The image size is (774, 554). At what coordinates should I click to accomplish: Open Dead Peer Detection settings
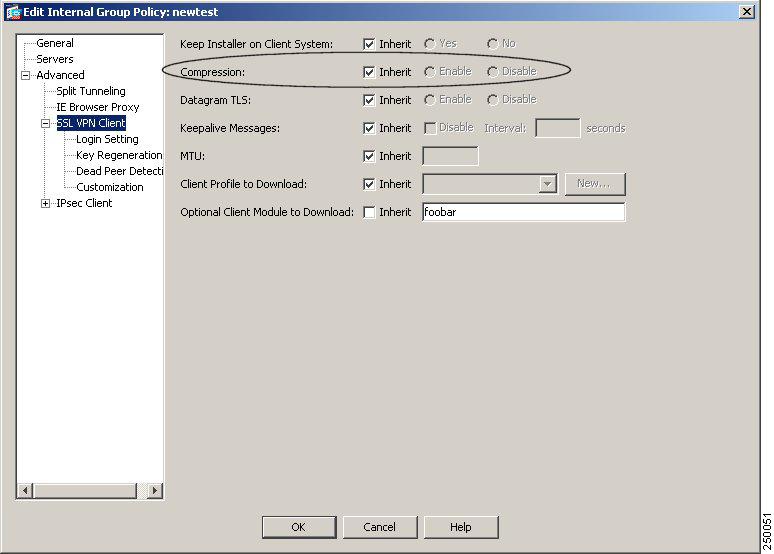click(x=119, y=171)
